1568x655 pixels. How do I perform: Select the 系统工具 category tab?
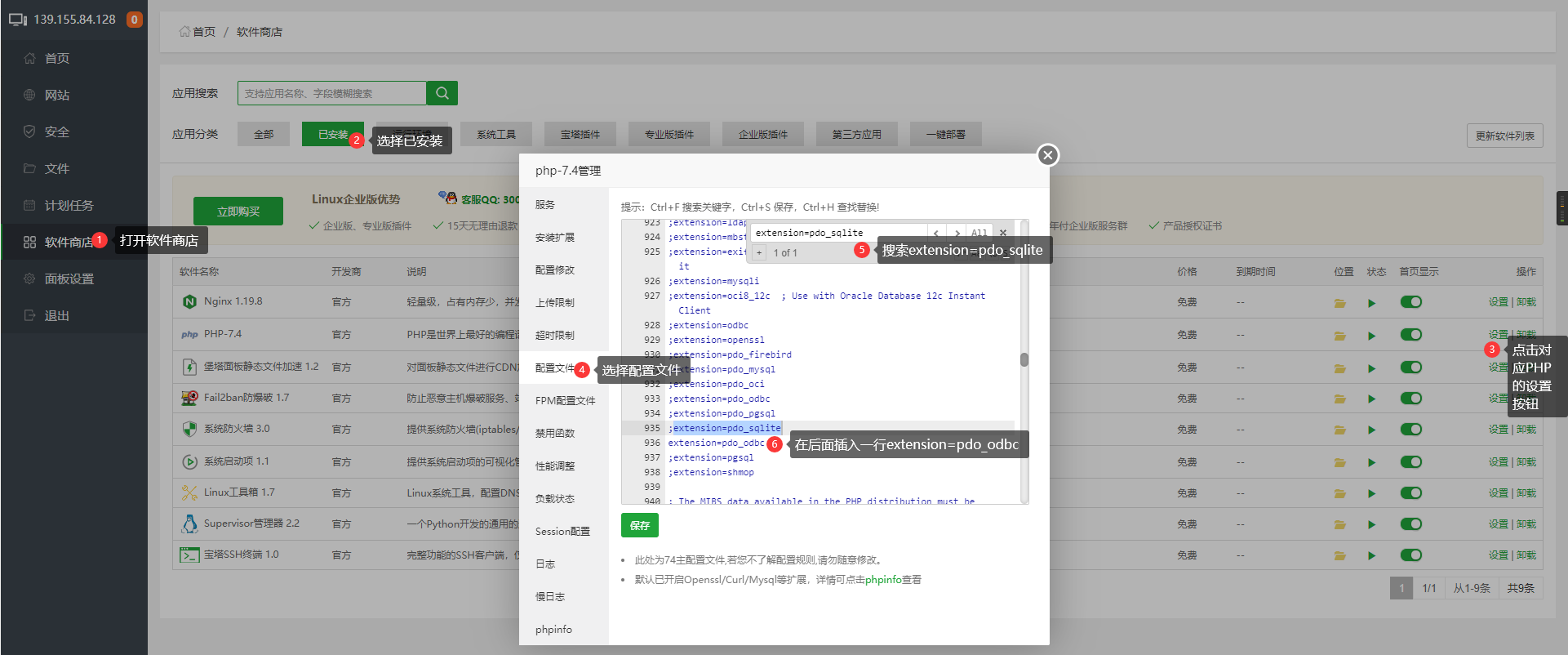(496, 134)
